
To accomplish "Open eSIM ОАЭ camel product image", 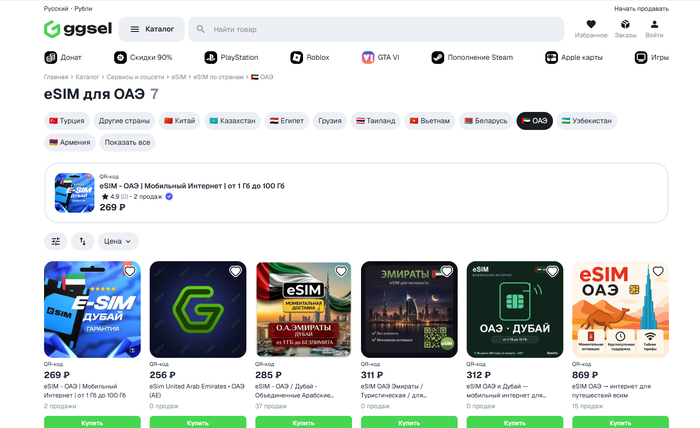I will click(621, 309).
